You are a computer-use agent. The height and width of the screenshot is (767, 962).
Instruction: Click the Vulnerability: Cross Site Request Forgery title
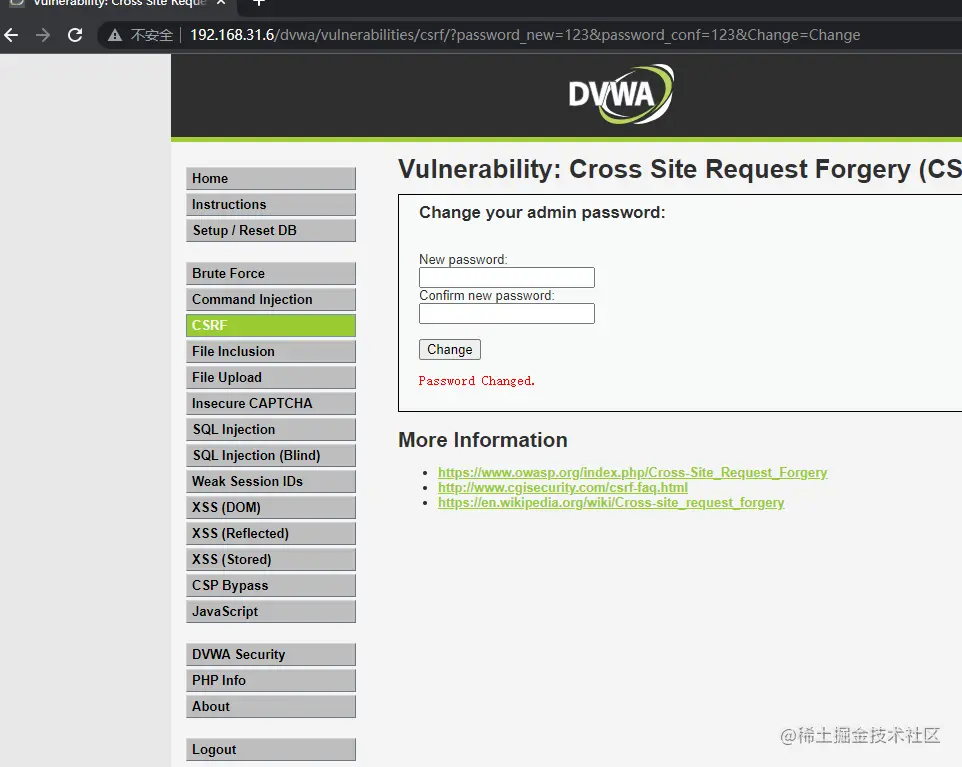pos(680,169)
